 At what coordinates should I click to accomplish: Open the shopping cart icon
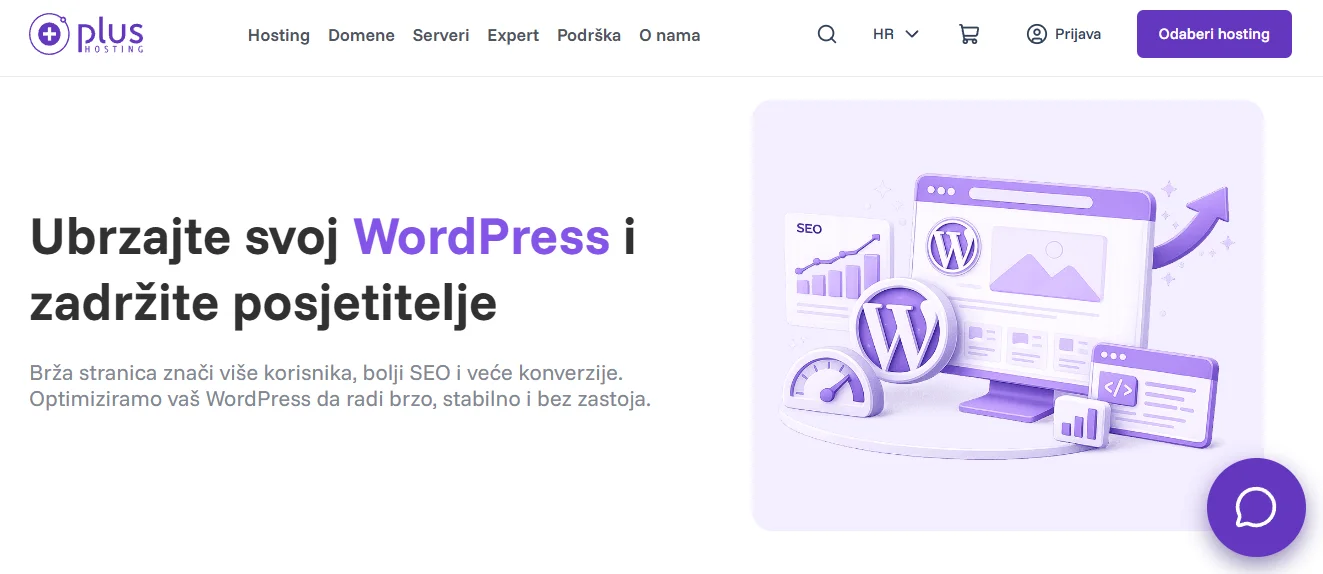(968, 34)
